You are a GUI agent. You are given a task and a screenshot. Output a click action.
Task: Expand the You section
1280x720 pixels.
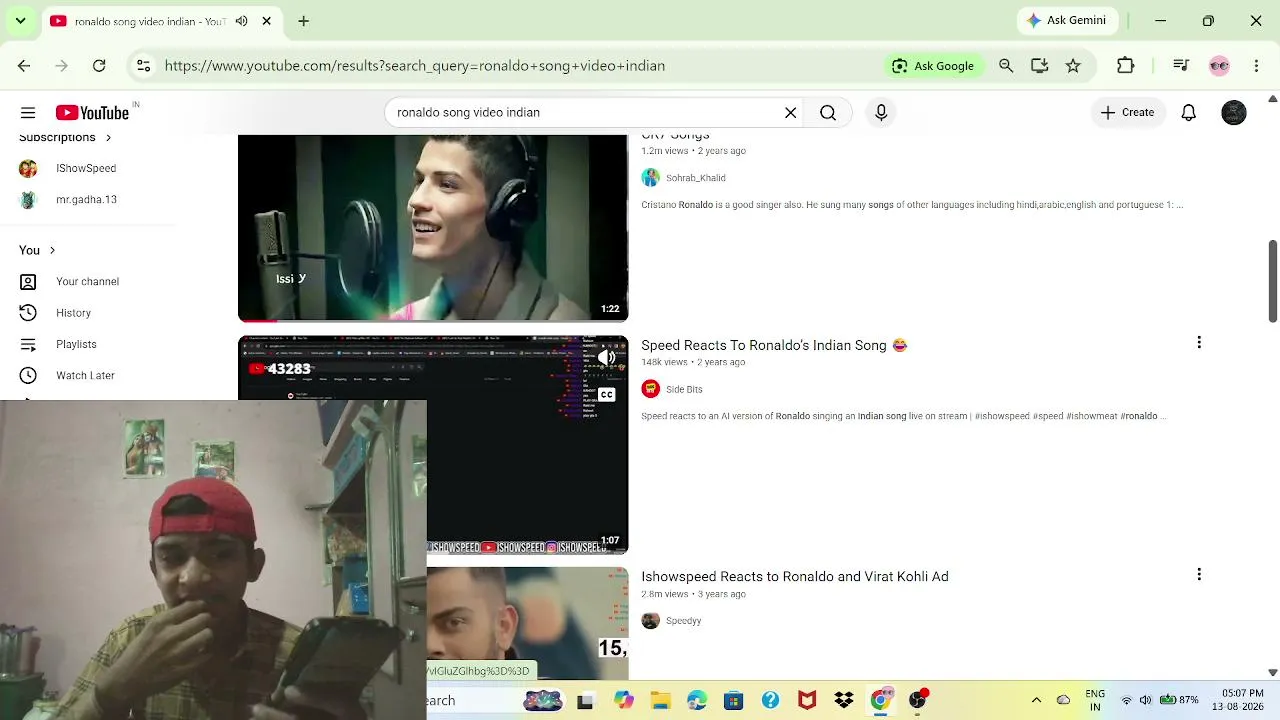click(38, 250)
